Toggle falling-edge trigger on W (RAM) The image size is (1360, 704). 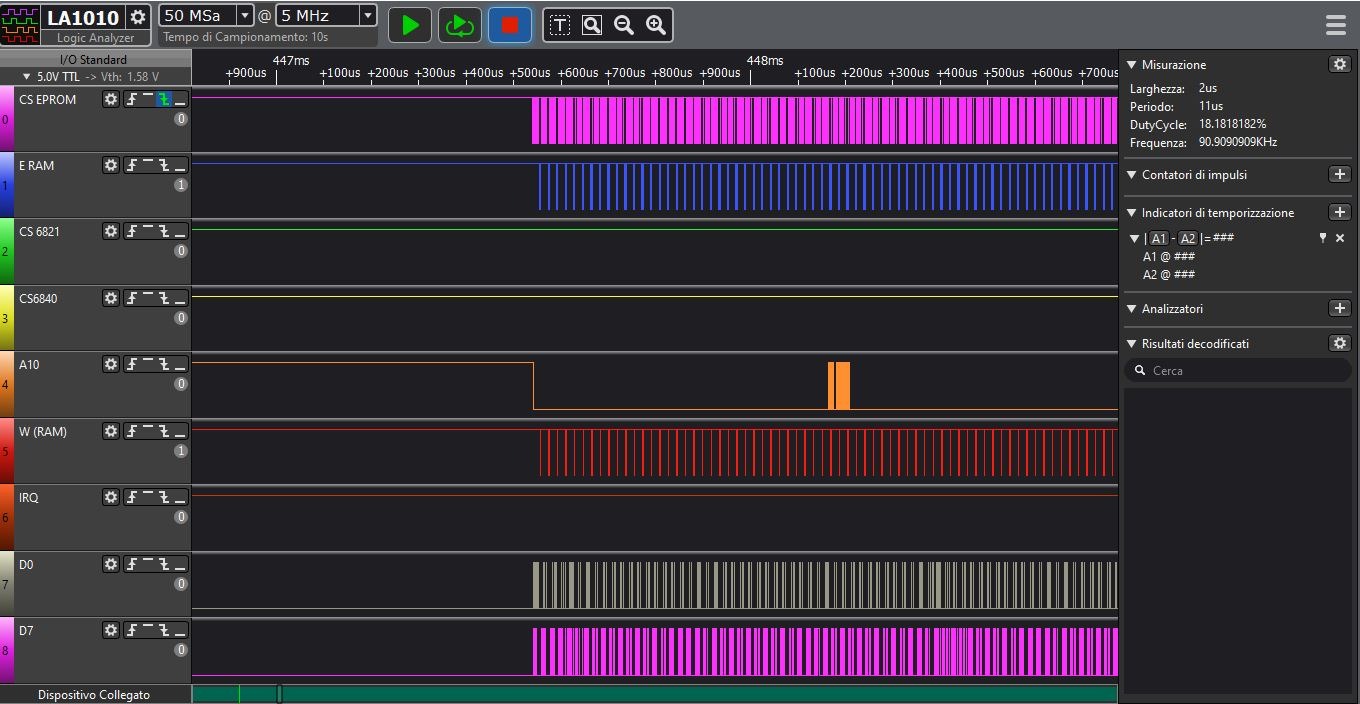point(164,431)
